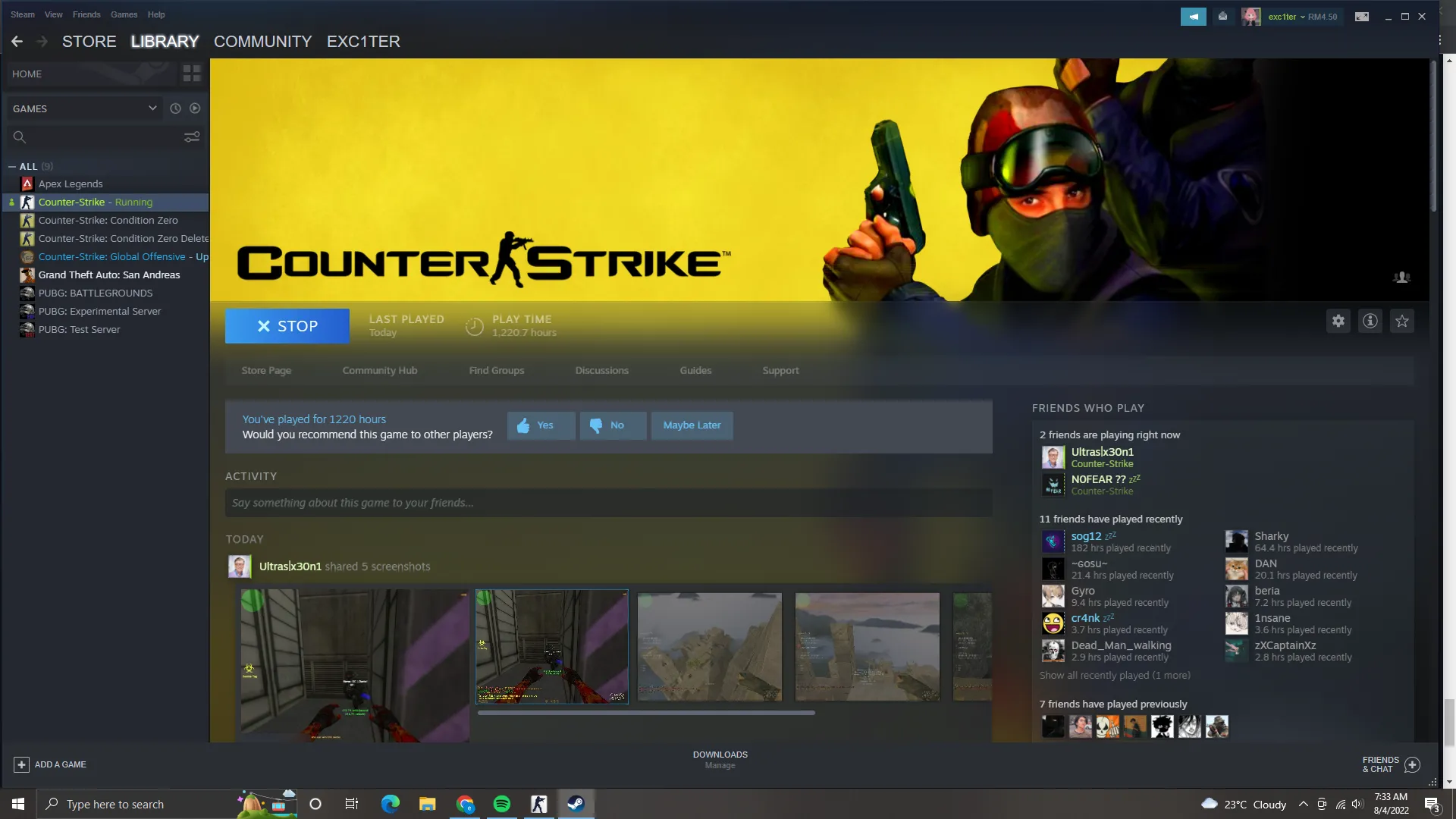Image resolution: width=1456 pixels, height=819 pixels.
Task: Open Windows Task View
Action: tap(351, 804)
